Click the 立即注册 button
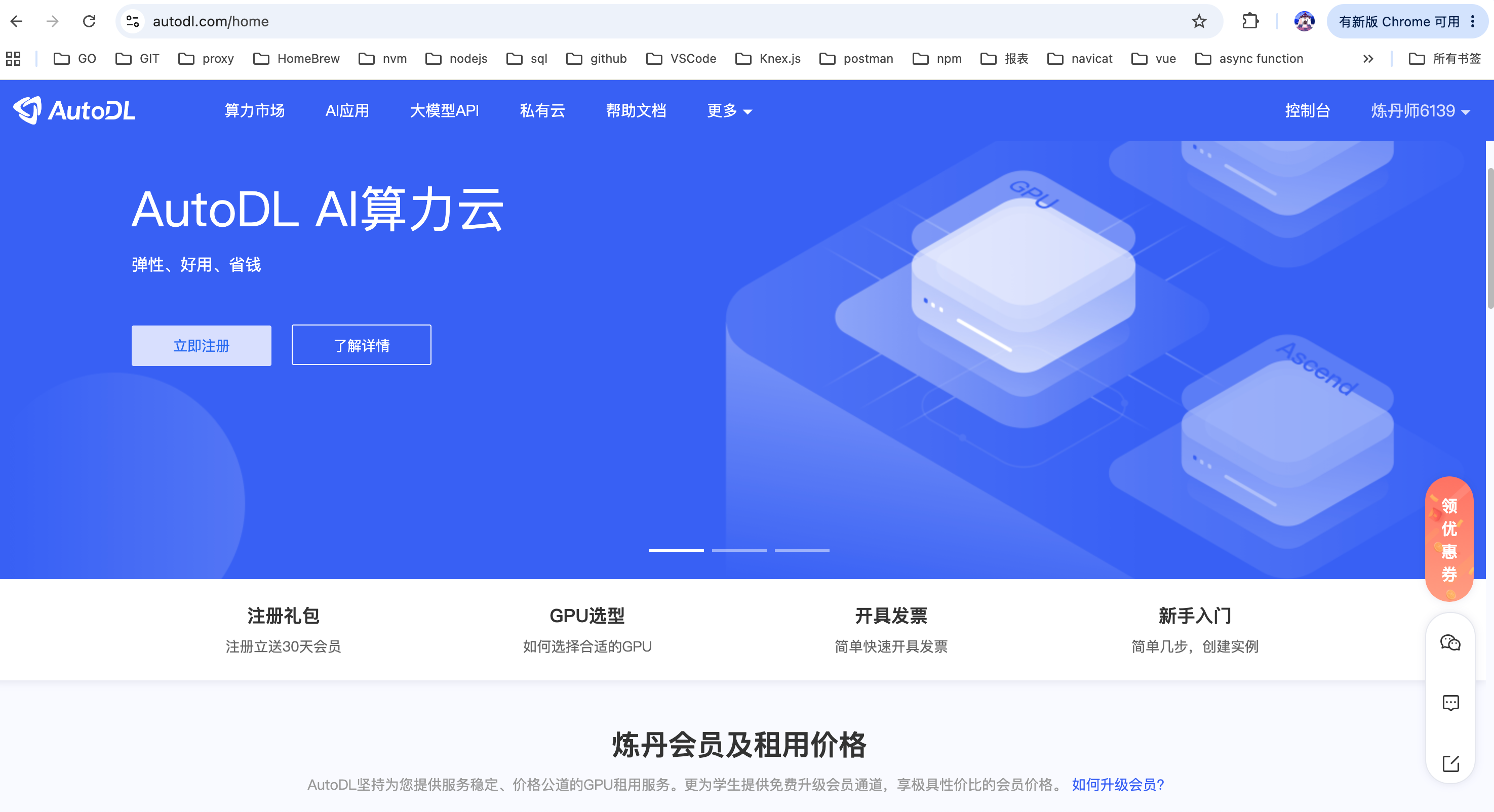Viewport: 1494px width, 812px height. tap(201, 345)
